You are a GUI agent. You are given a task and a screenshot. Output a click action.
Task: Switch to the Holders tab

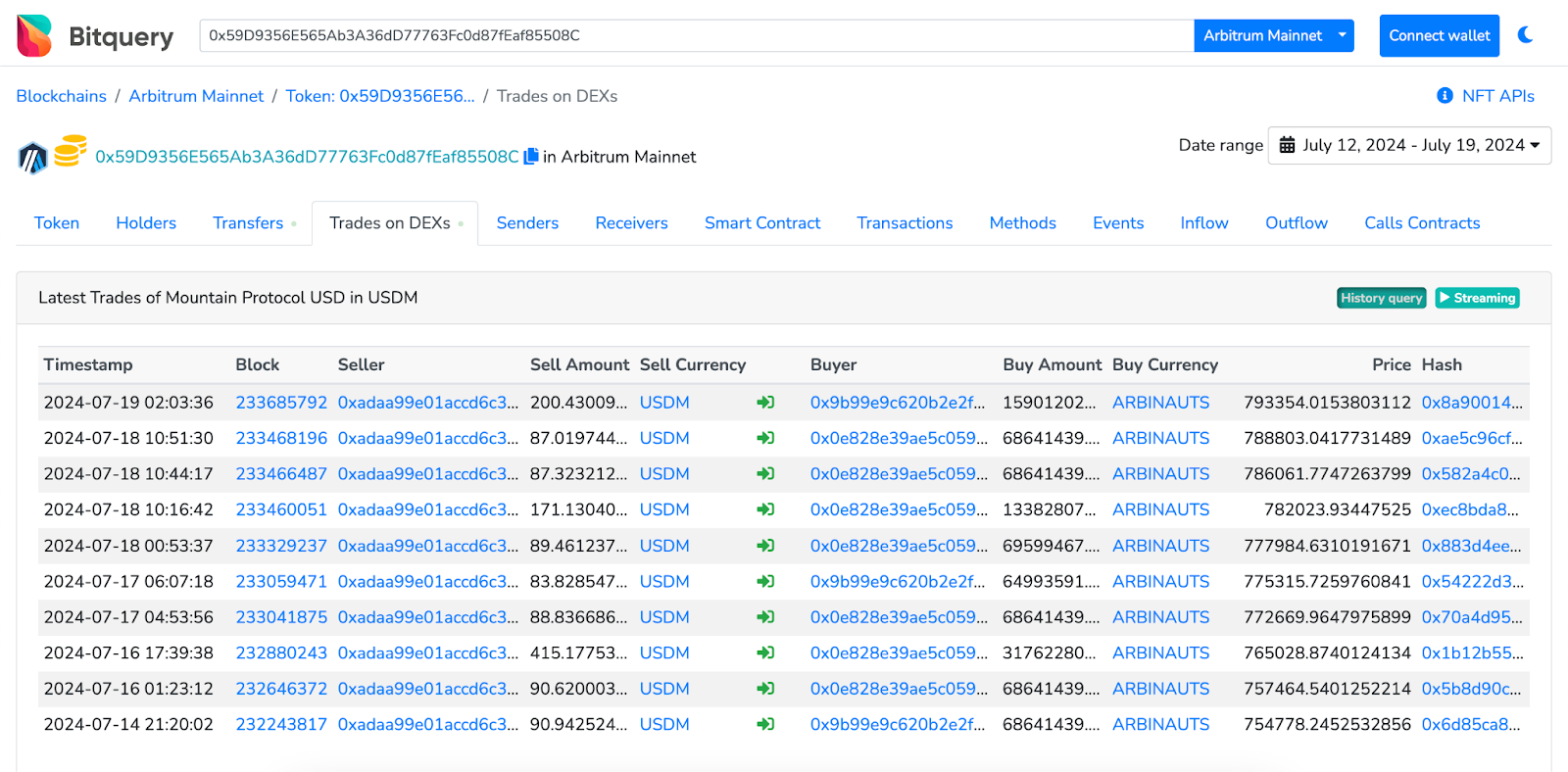pyautogui.click(x=146, y=223)
